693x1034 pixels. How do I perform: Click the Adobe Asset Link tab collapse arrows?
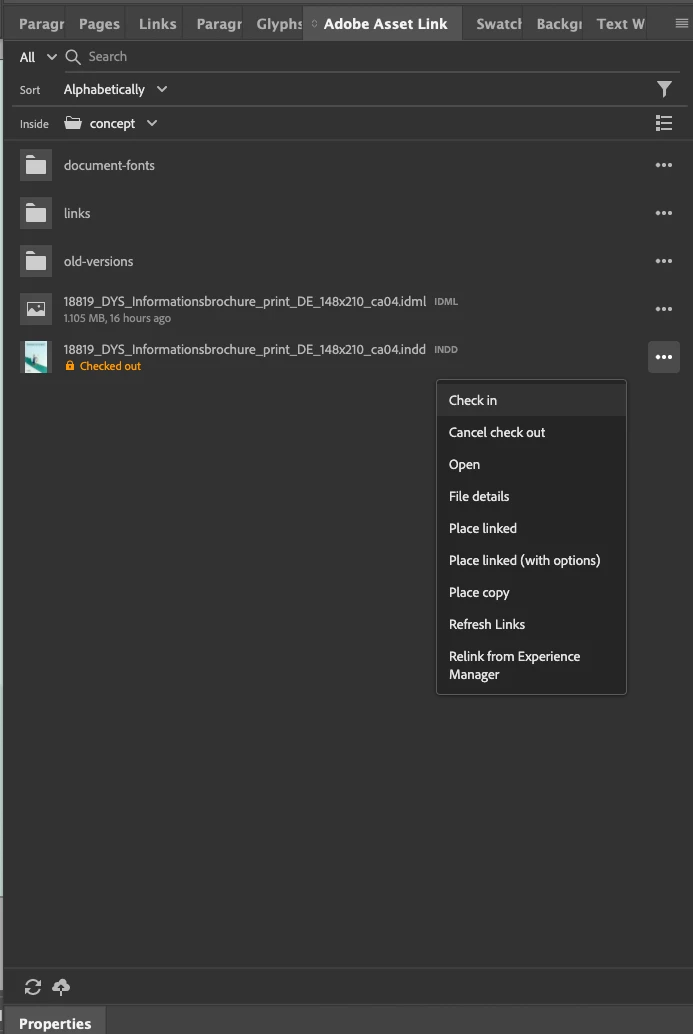315,24
